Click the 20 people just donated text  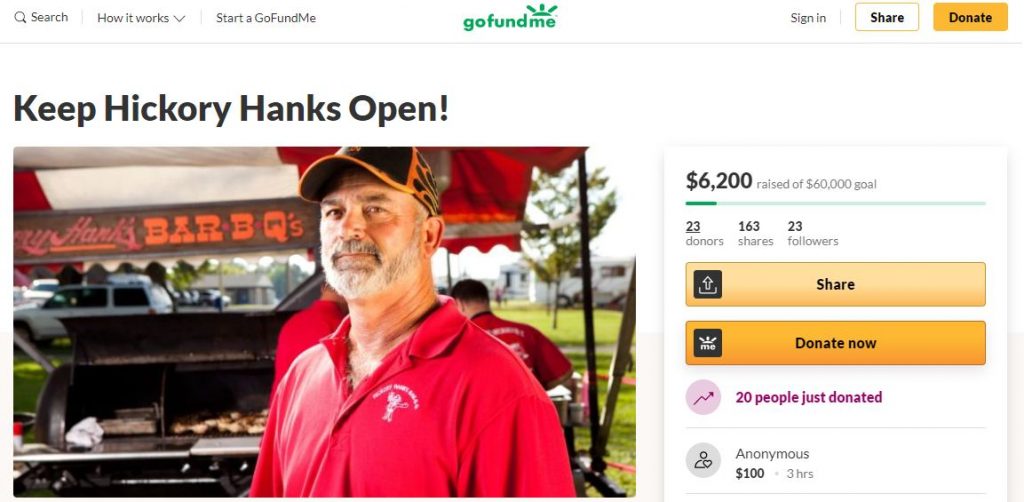808,397
